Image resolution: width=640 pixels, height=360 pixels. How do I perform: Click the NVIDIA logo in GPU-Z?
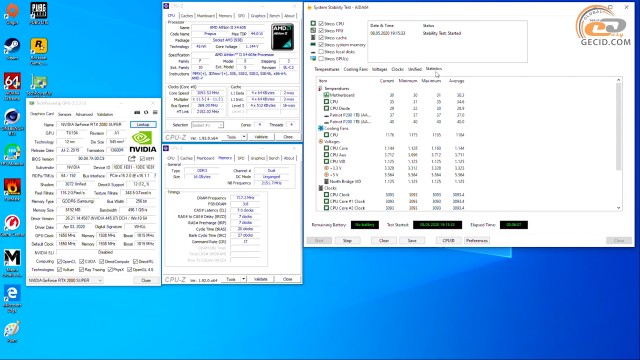(x=142, y=142)
